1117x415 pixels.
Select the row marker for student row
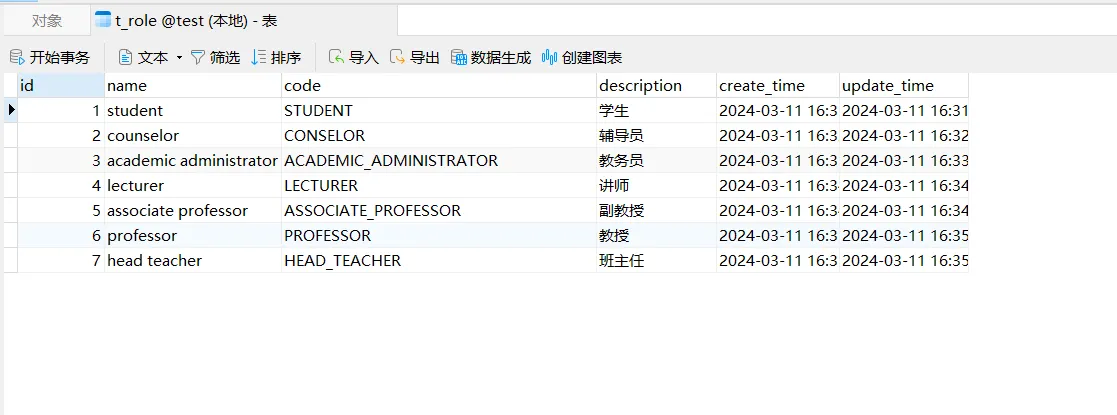coord(11,111)
